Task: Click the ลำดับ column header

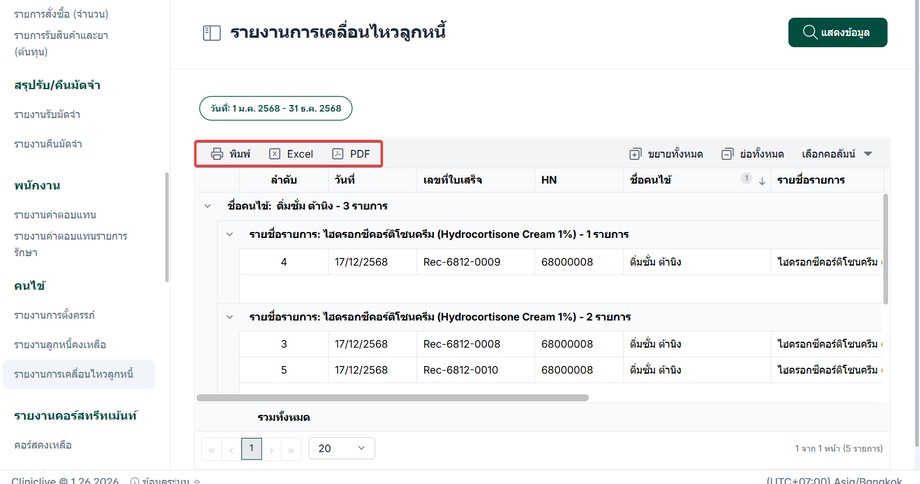Action: pos(284,180)
